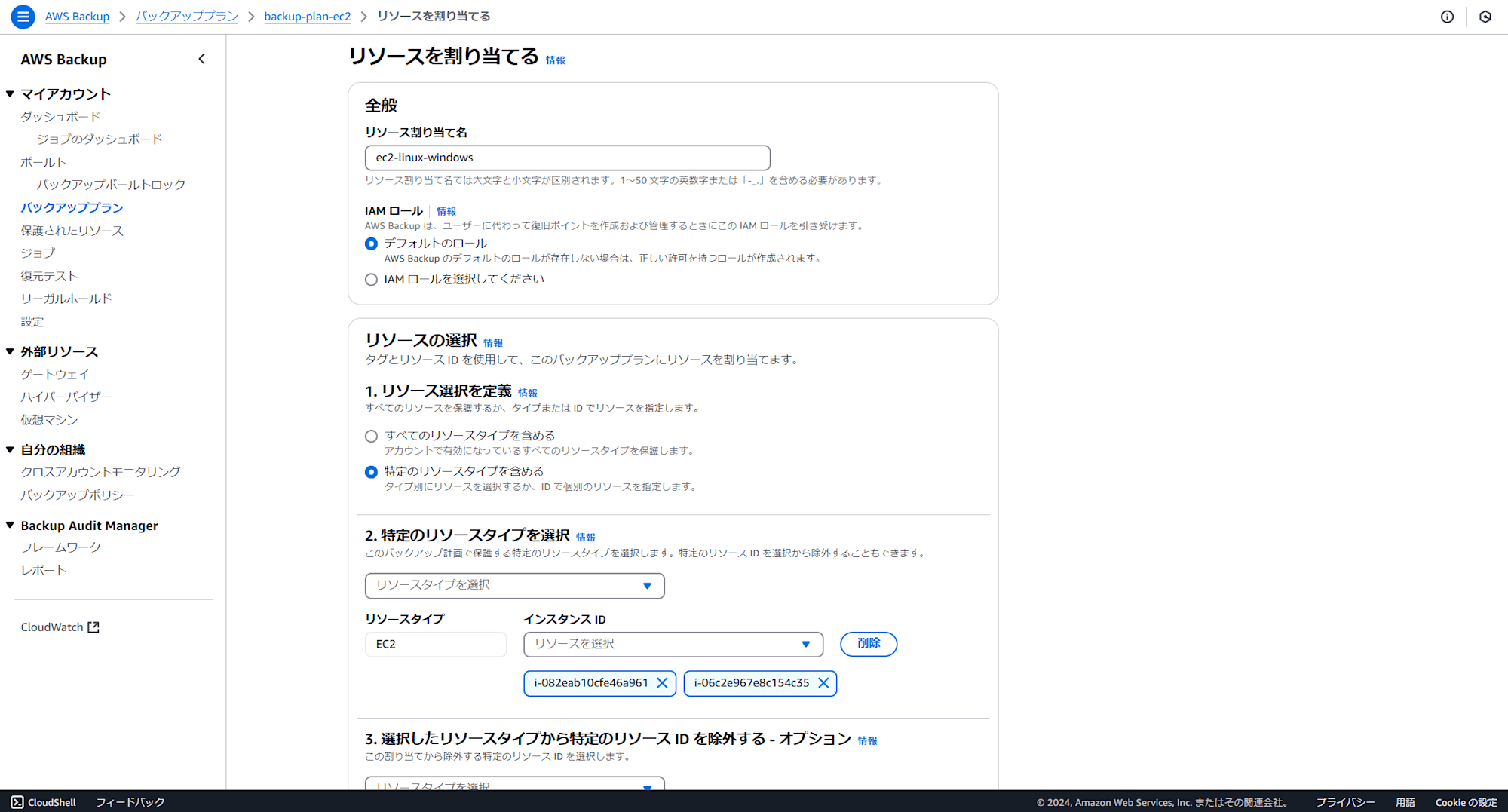
Task: Click 情報 link beside IAM ロール
Action: click(446, 212)
